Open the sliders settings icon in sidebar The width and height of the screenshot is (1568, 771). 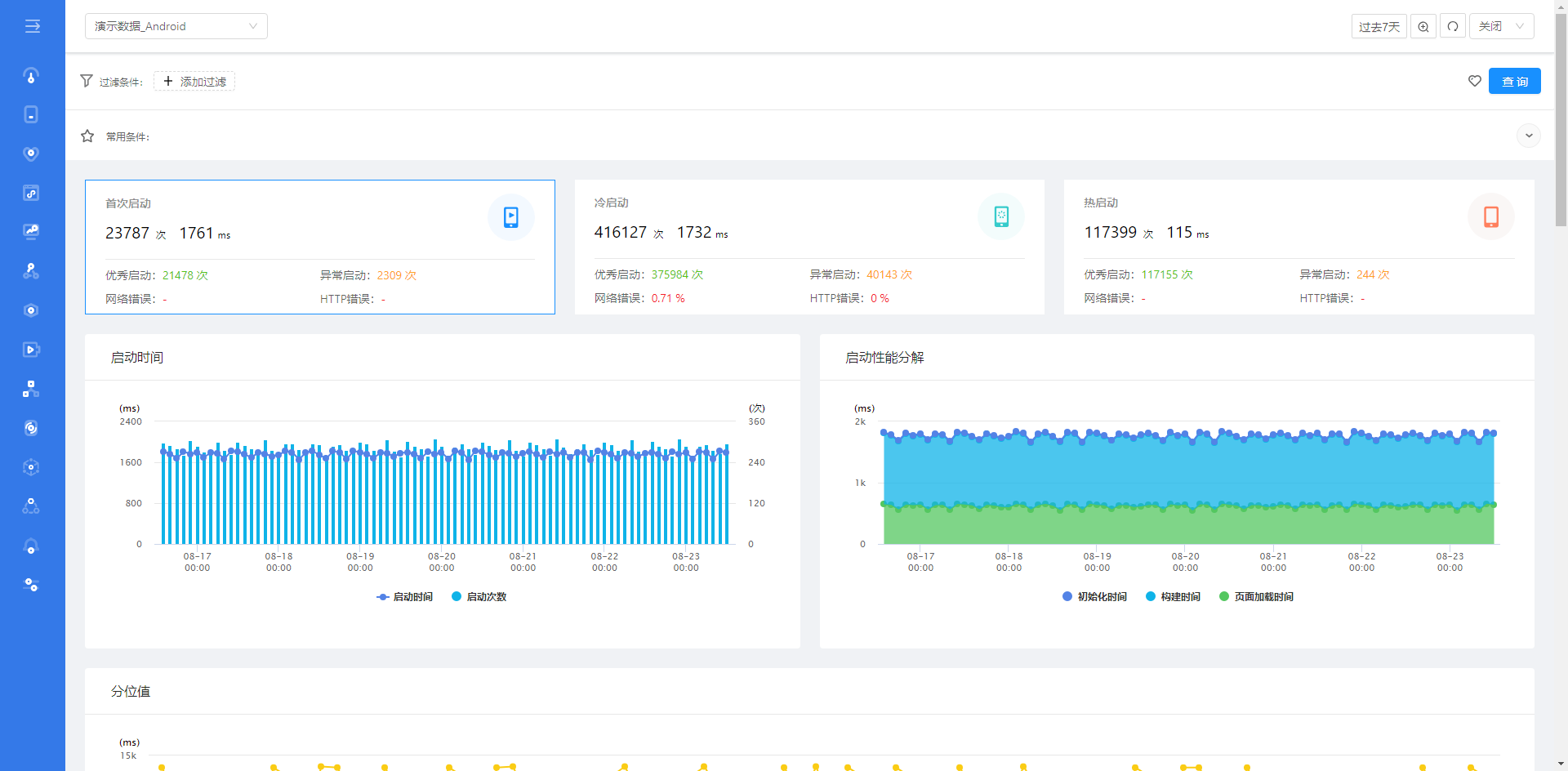[31, 585]
